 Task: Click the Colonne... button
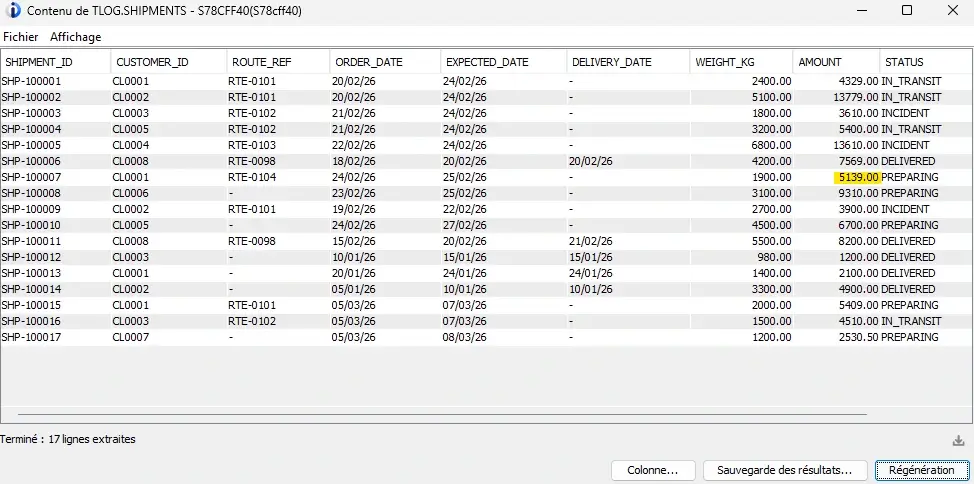pos(652,470)
